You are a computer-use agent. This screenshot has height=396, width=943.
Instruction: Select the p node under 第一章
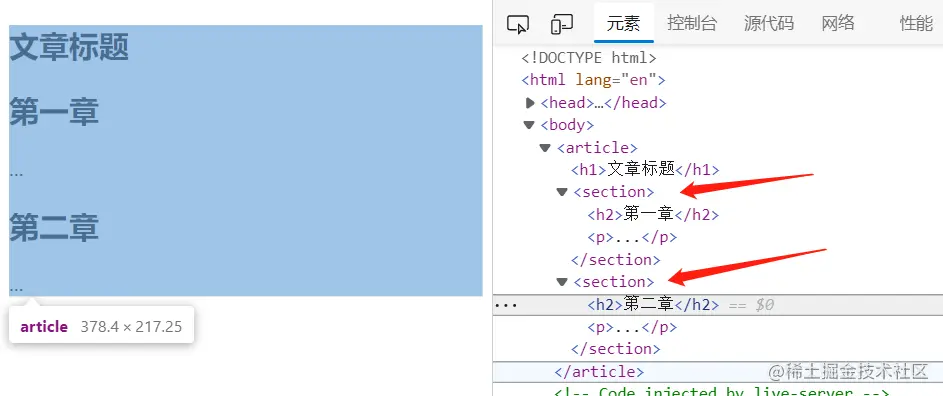tap(632, 237)
